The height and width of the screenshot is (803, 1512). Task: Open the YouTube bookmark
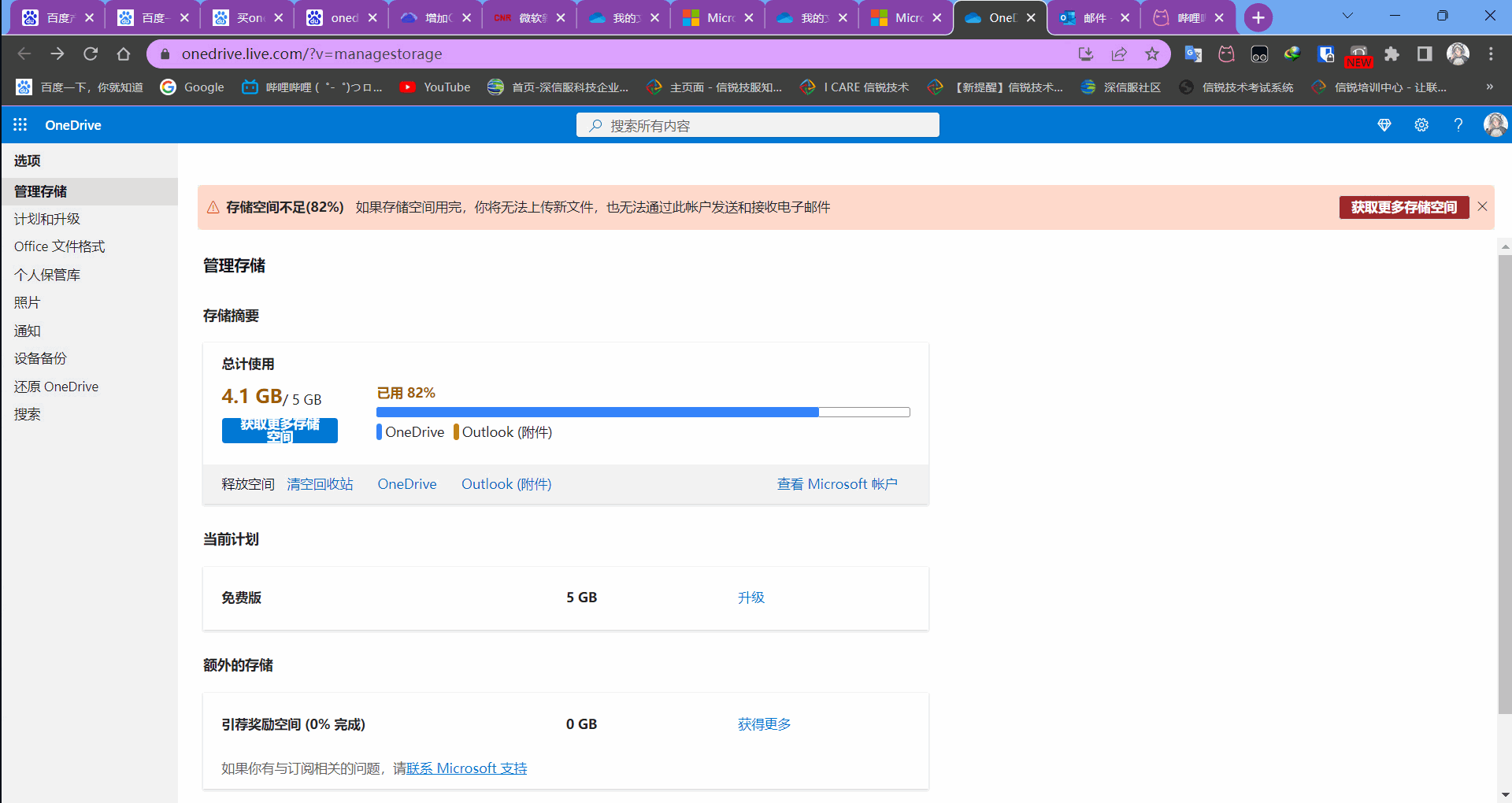[x=435, y=87]
